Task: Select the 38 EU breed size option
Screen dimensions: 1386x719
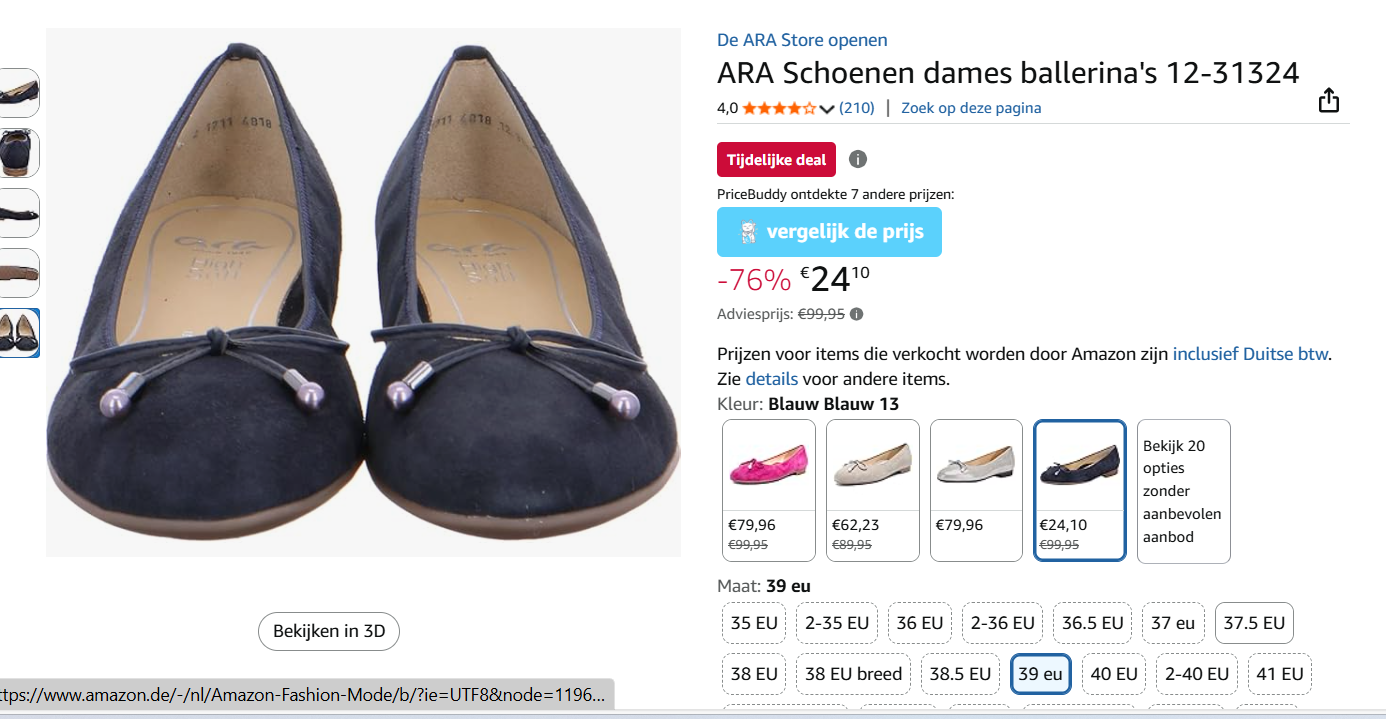Action: pyautogui.click(x=853, y=673)
